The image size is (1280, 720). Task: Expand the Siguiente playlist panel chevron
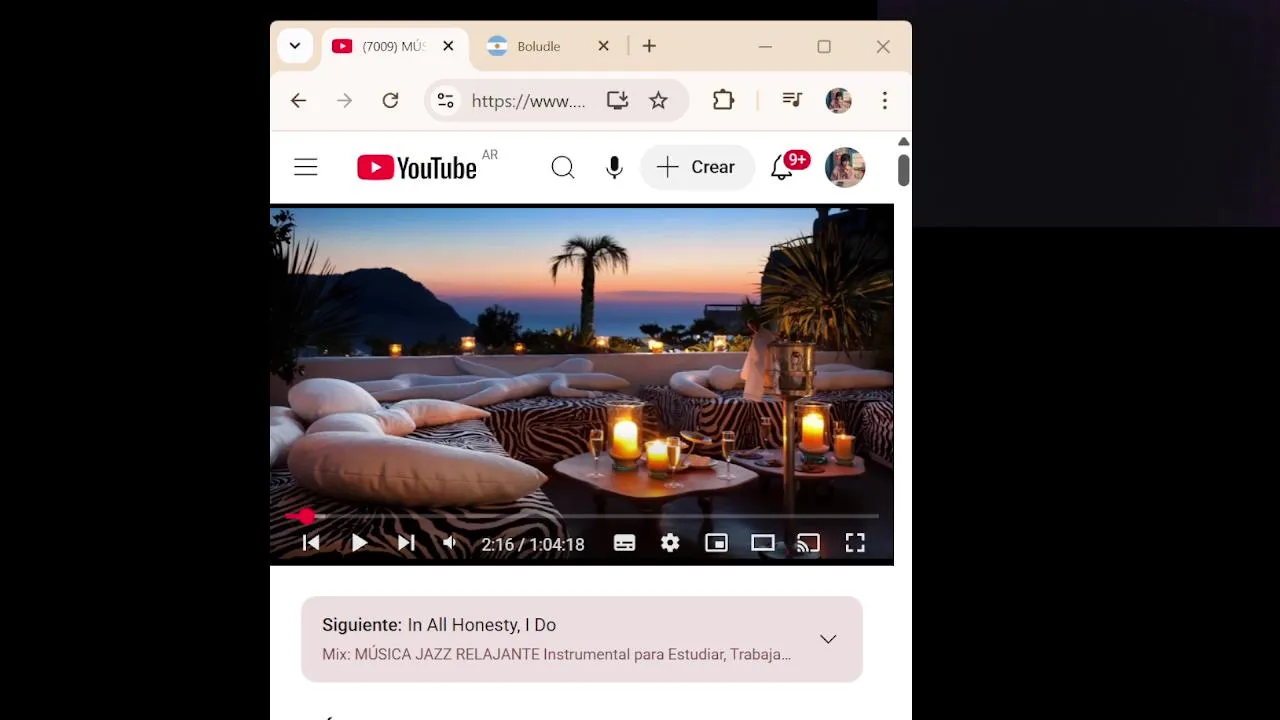pyautogui.click(x=828, y=639)
